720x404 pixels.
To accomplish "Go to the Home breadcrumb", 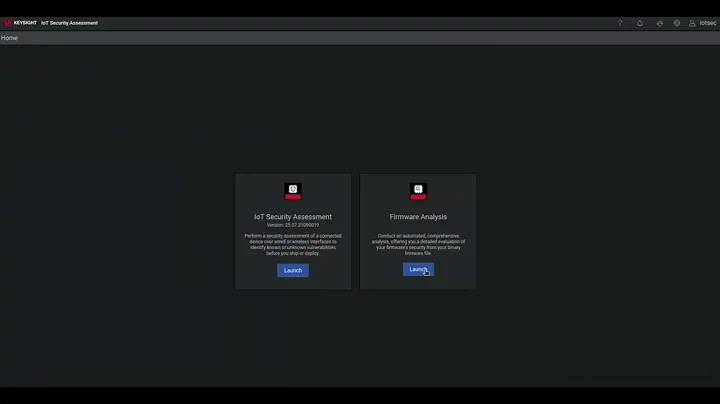I will coord(9,38).
